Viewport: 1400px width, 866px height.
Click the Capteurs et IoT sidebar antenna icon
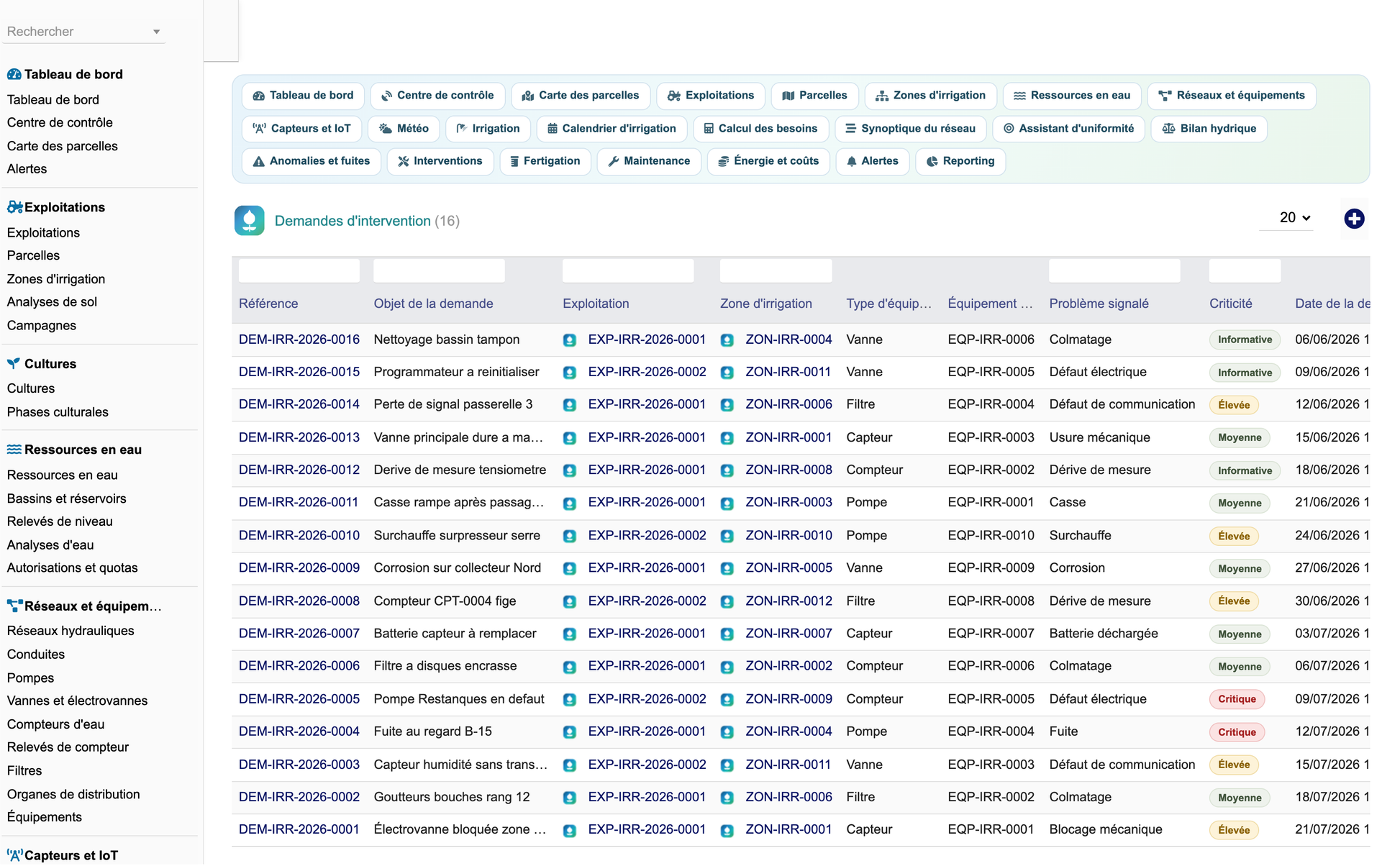pyautogui.click(x=14, y=855)
